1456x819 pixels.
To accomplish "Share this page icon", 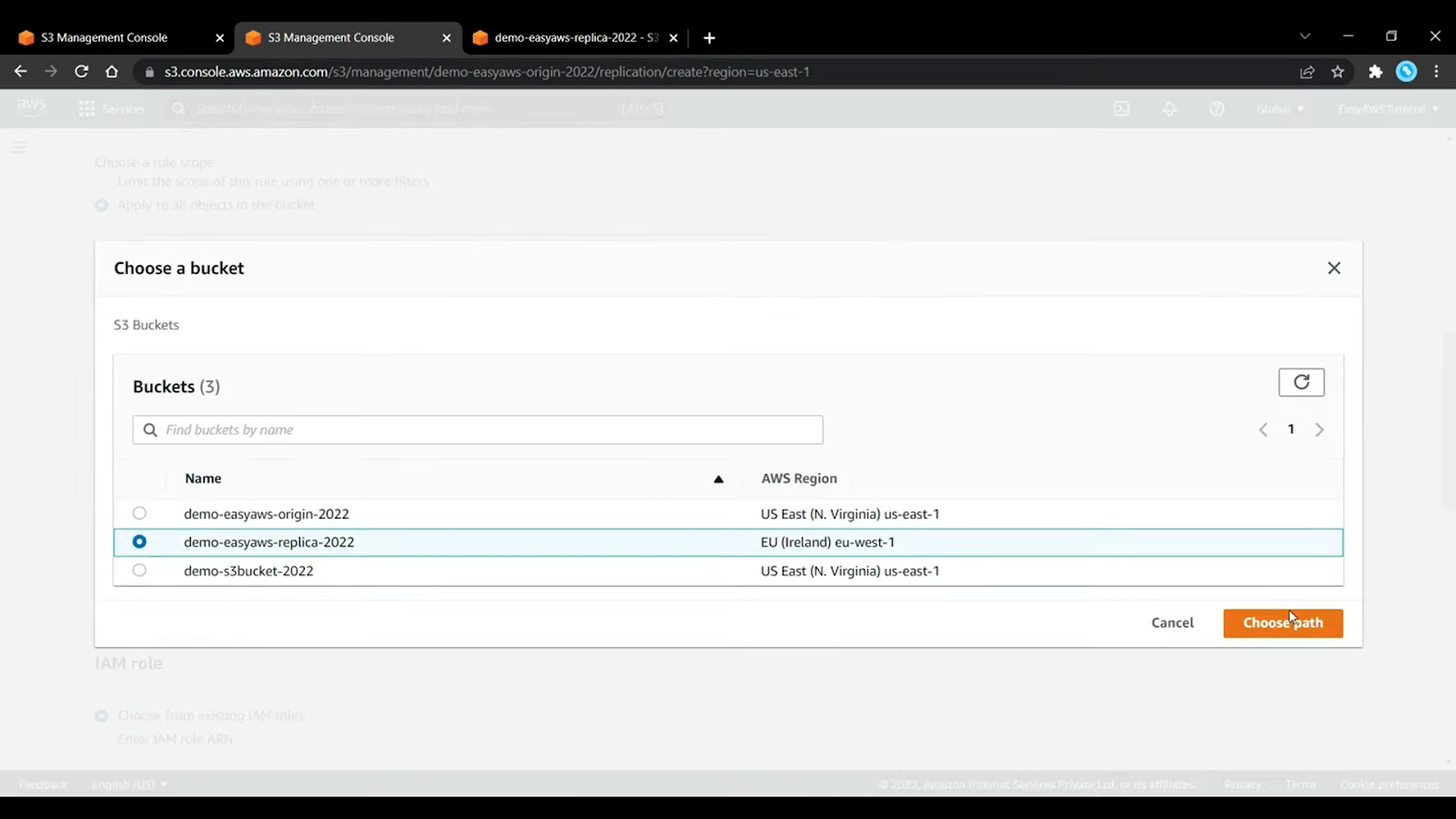I will (x=1308, y=72).
